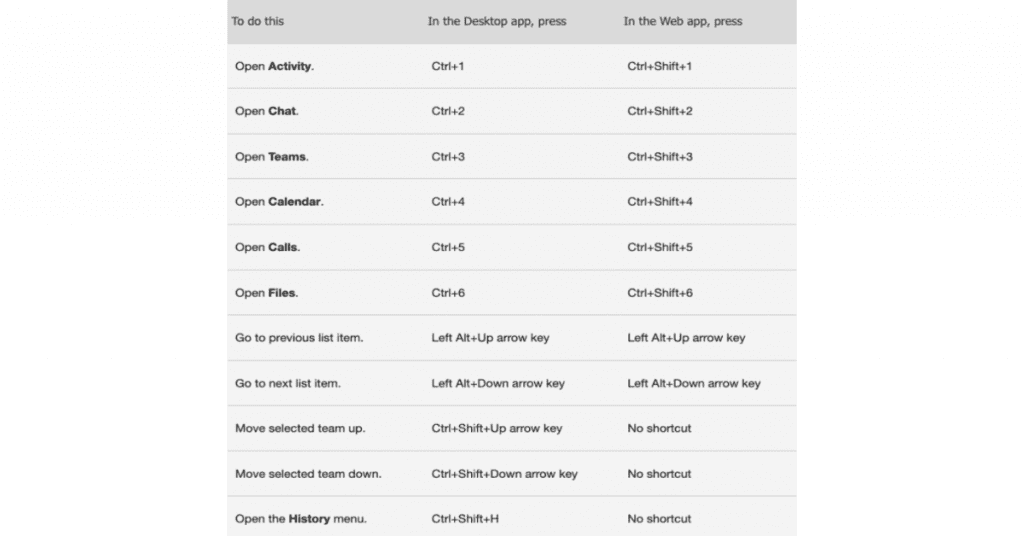Click the Ctrl+3 desktop shortcut cell
1024x536 pixels.
tap(448, 157)
